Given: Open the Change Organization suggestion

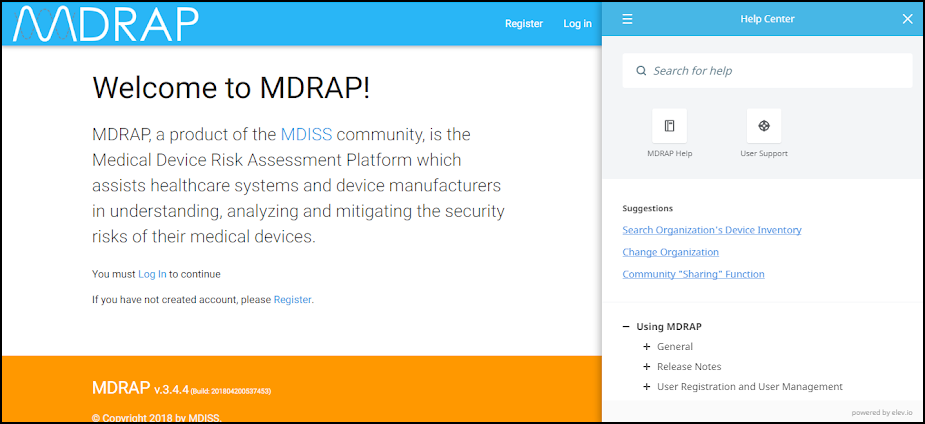Looking at the screenshot, I should pos(670,252).
